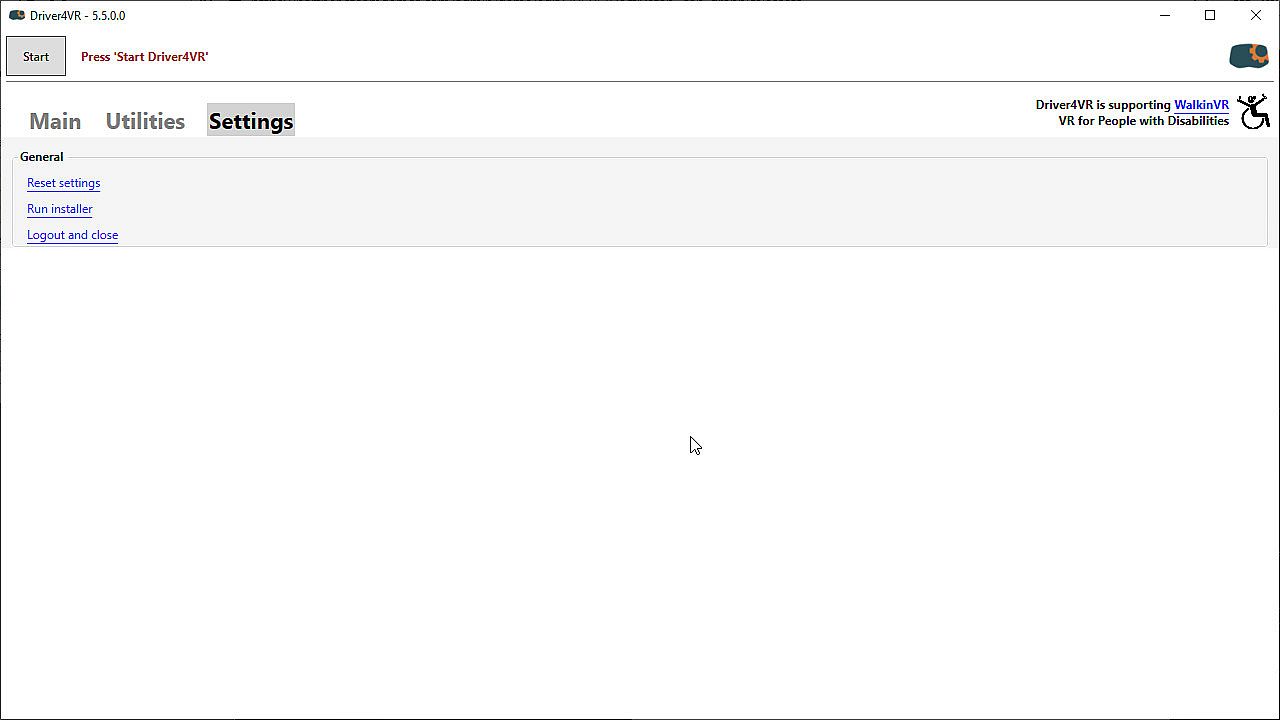The height and width of the screenshot is (720, 1280).
Task: Click 'VR for People with Disabilities' text
Action: (1143, 121)
